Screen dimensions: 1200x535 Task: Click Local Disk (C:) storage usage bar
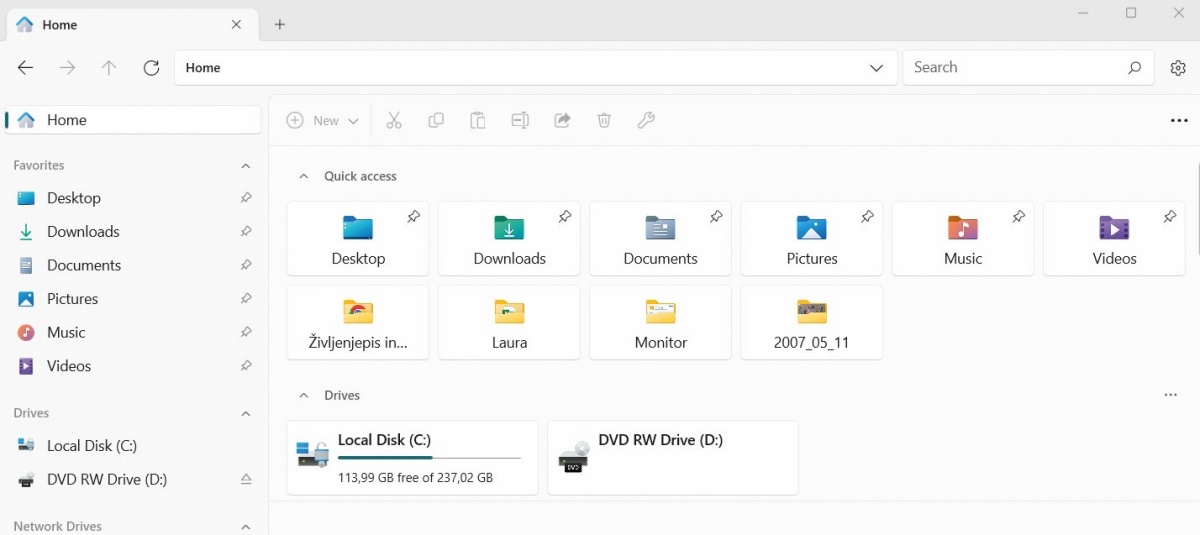point(430,458)
